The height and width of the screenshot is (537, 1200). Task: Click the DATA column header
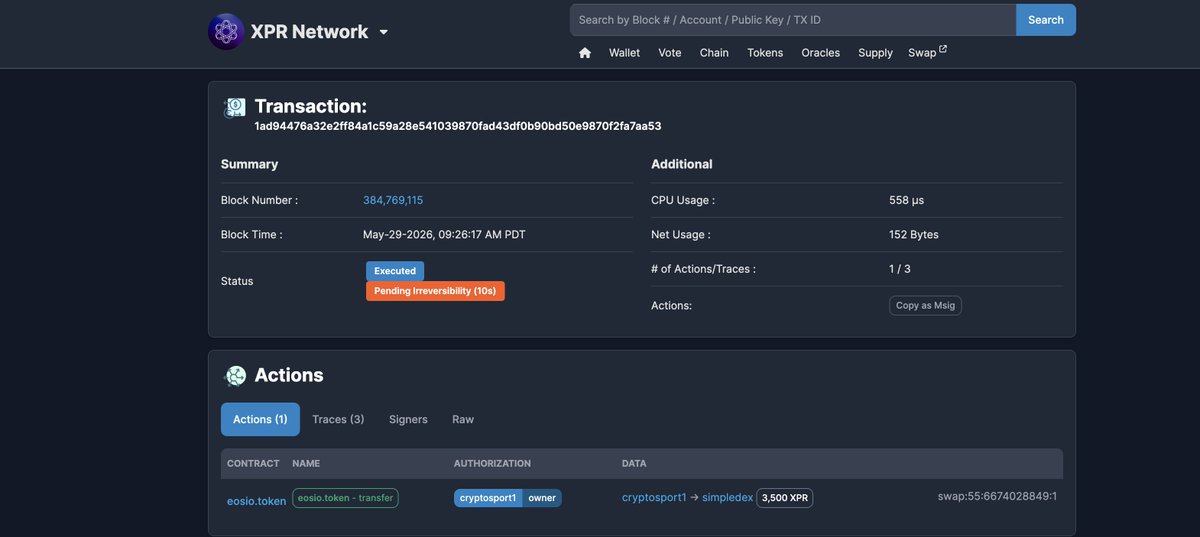(634, 464)
